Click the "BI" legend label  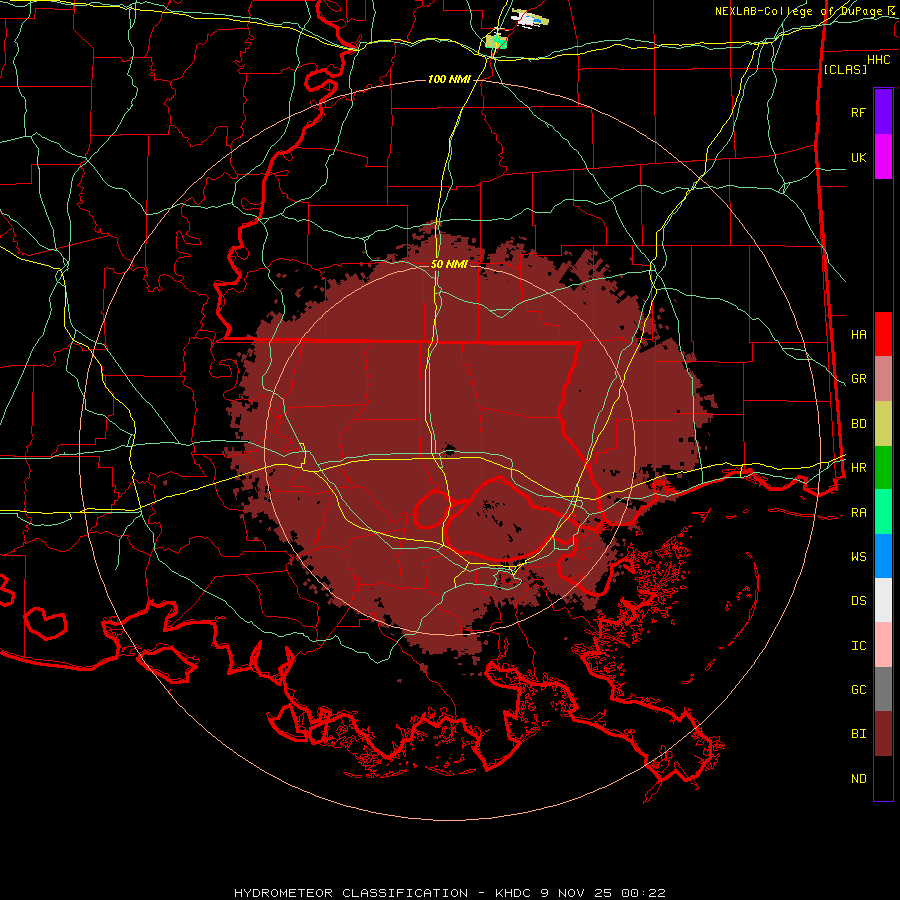point(858,734)
